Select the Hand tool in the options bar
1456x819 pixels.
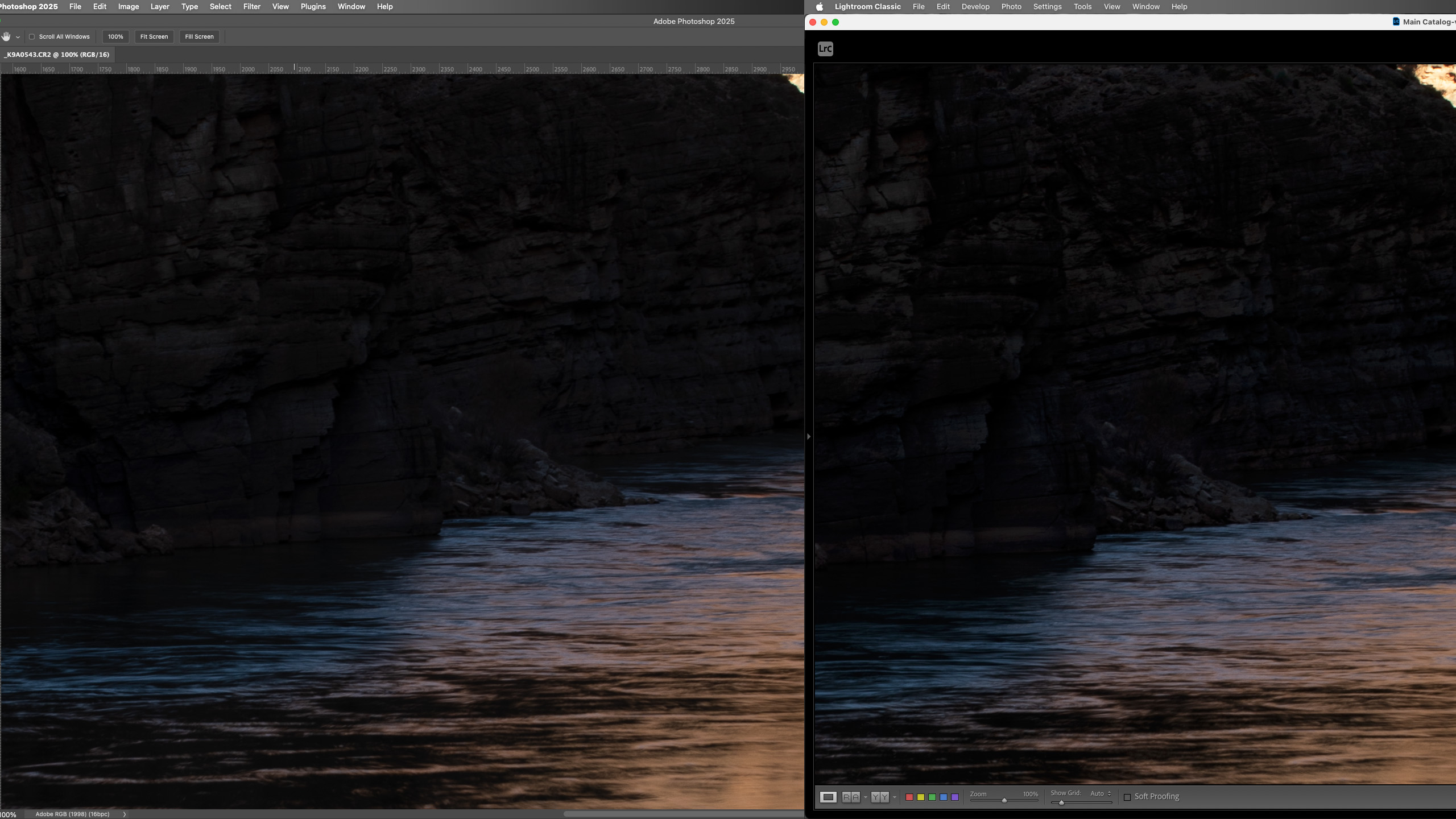click(6, 36)
